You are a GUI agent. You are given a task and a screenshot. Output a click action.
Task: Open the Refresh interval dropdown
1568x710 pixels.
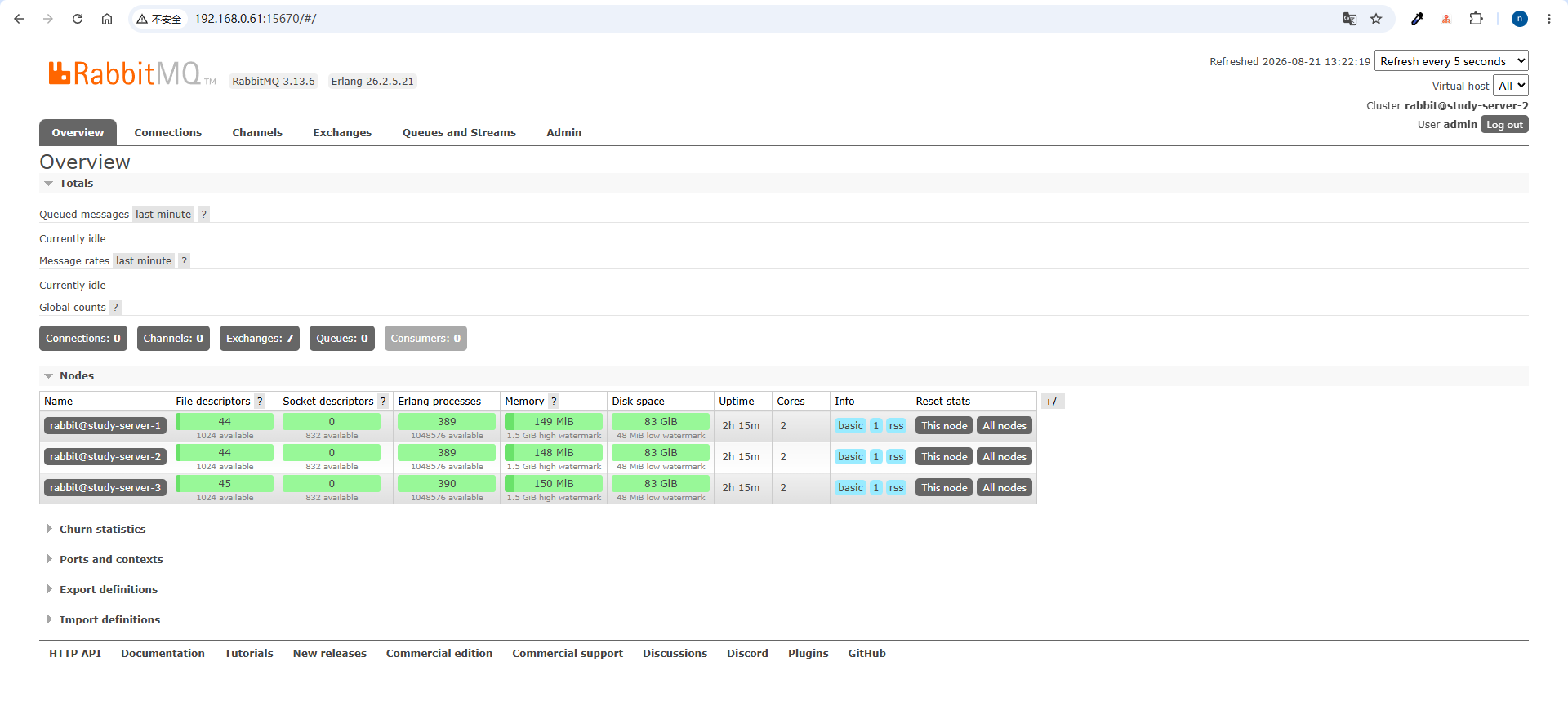click(1451, 61)
